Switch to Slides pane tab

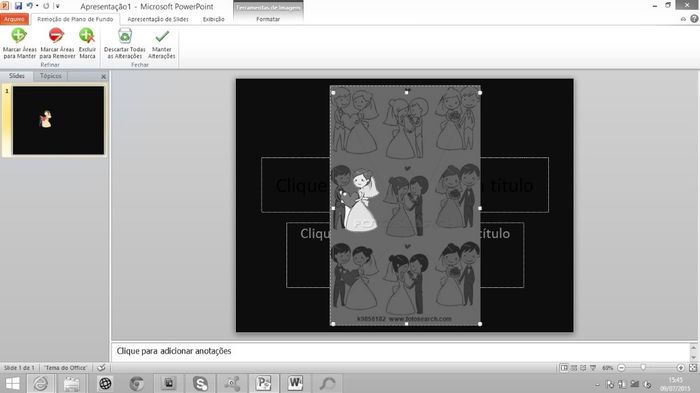click(x=17, y=76)
